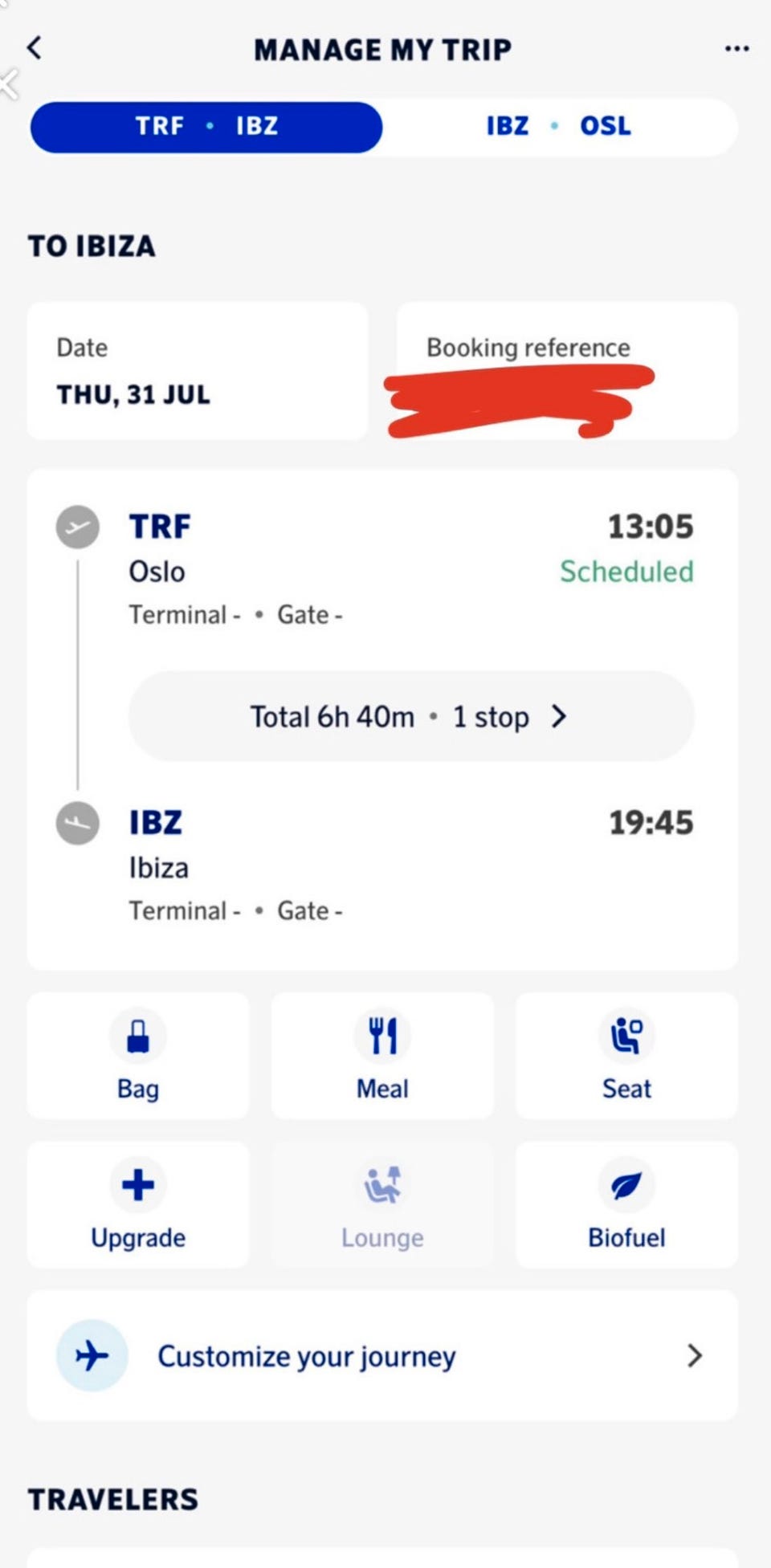Tap the chevron on Customize your journey row
This screenshot has height=1568, width=771.
point(695,1356)
